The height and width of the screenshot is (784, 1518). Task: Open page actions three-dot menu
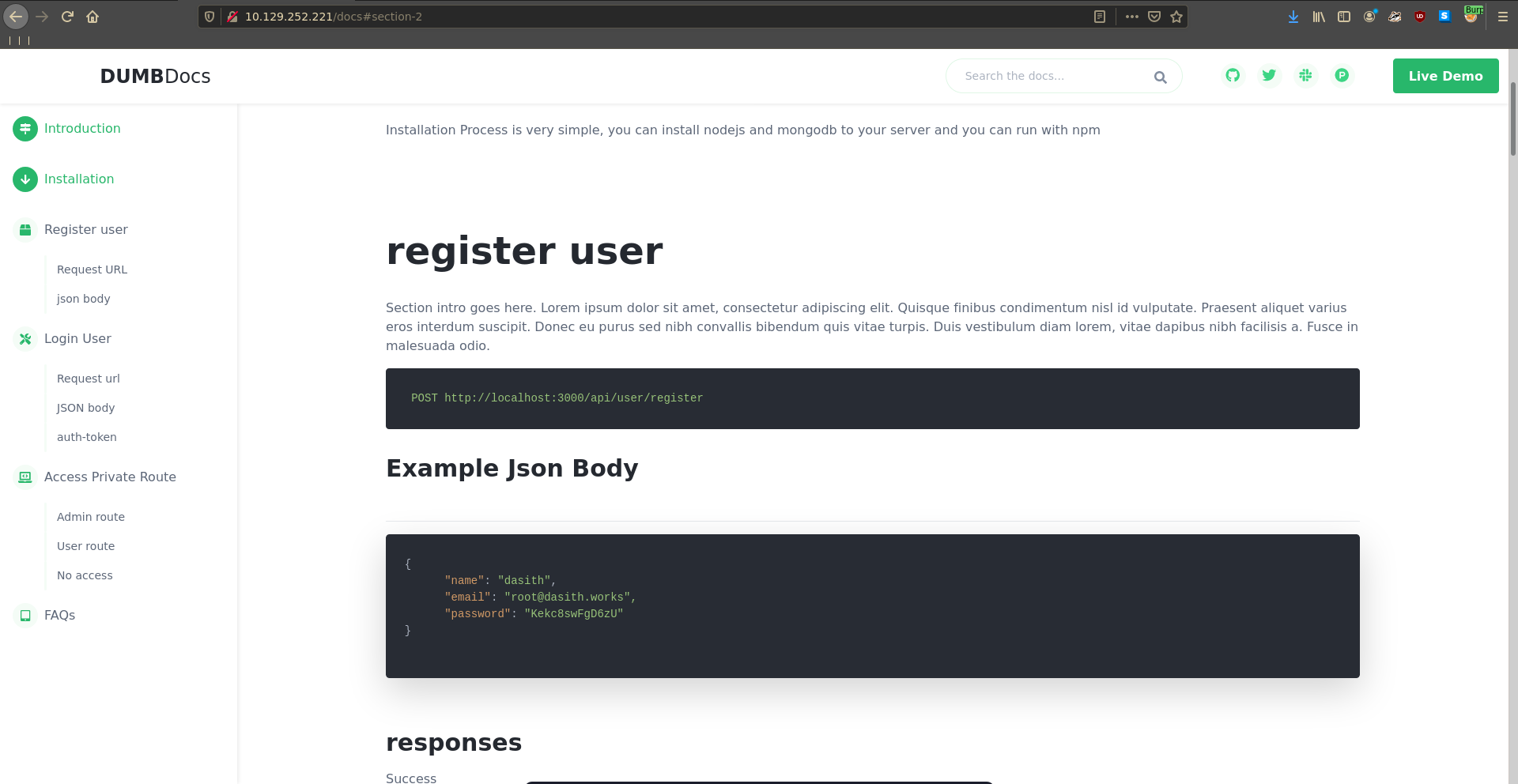coord(1132,17)
